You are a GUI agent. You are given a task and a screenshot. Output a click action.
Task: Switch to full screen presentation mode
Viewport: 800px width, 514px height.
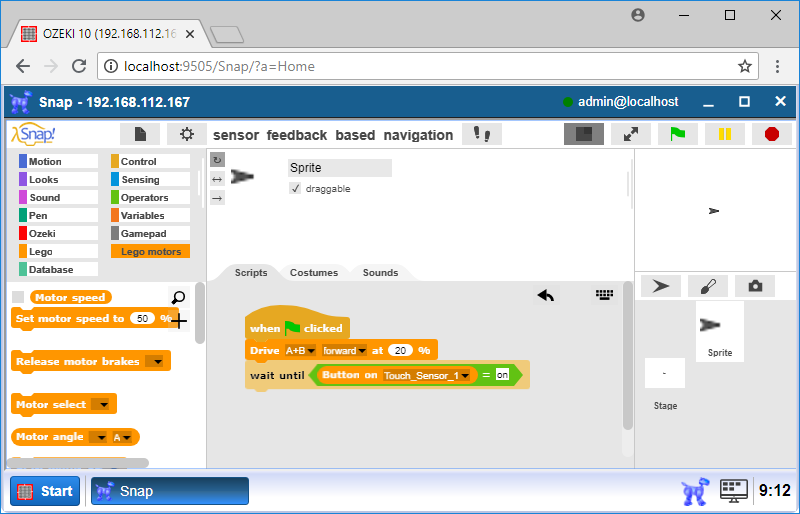tap(631, 134)
